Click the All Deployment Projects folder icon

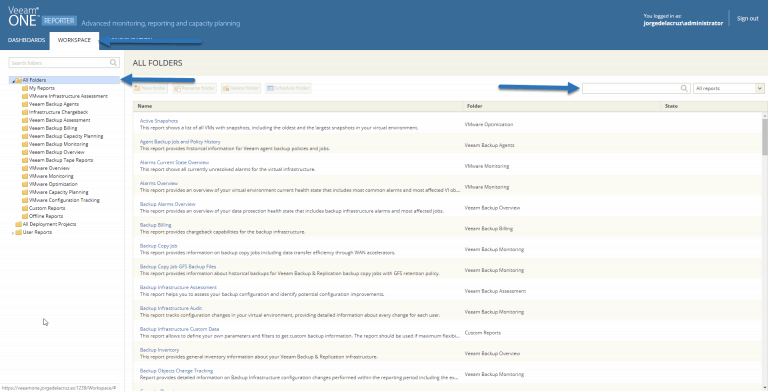(x=18, y=224)
